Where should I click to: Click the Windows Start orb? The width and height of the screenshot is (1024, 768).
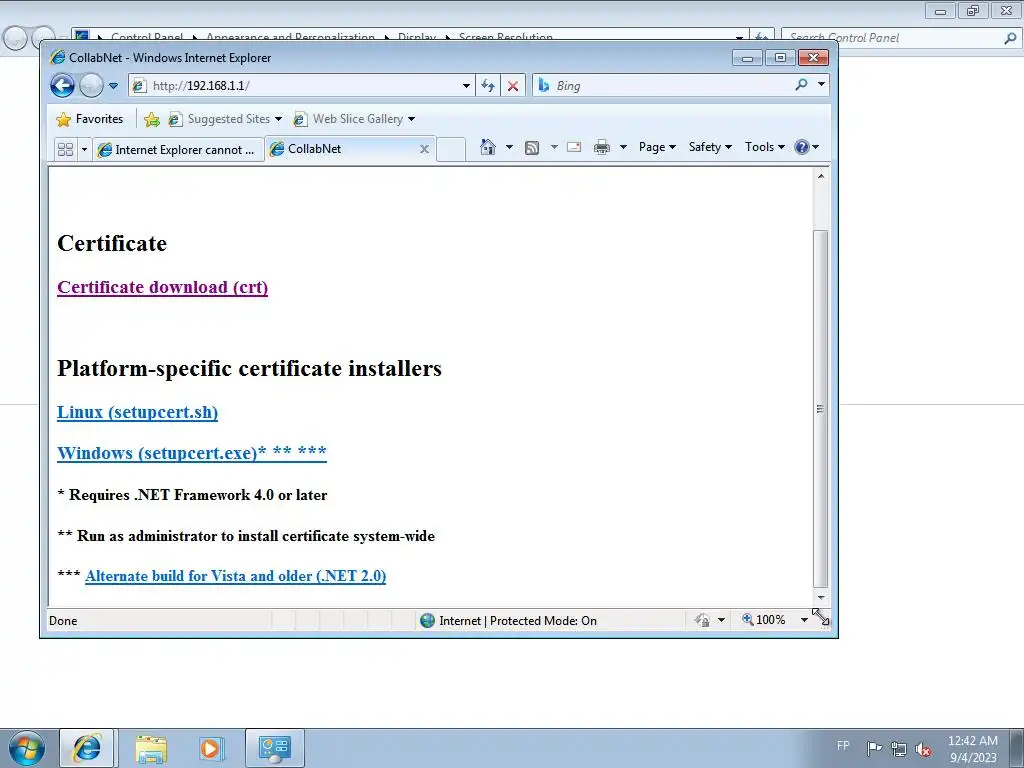click(x=27, y=748)
